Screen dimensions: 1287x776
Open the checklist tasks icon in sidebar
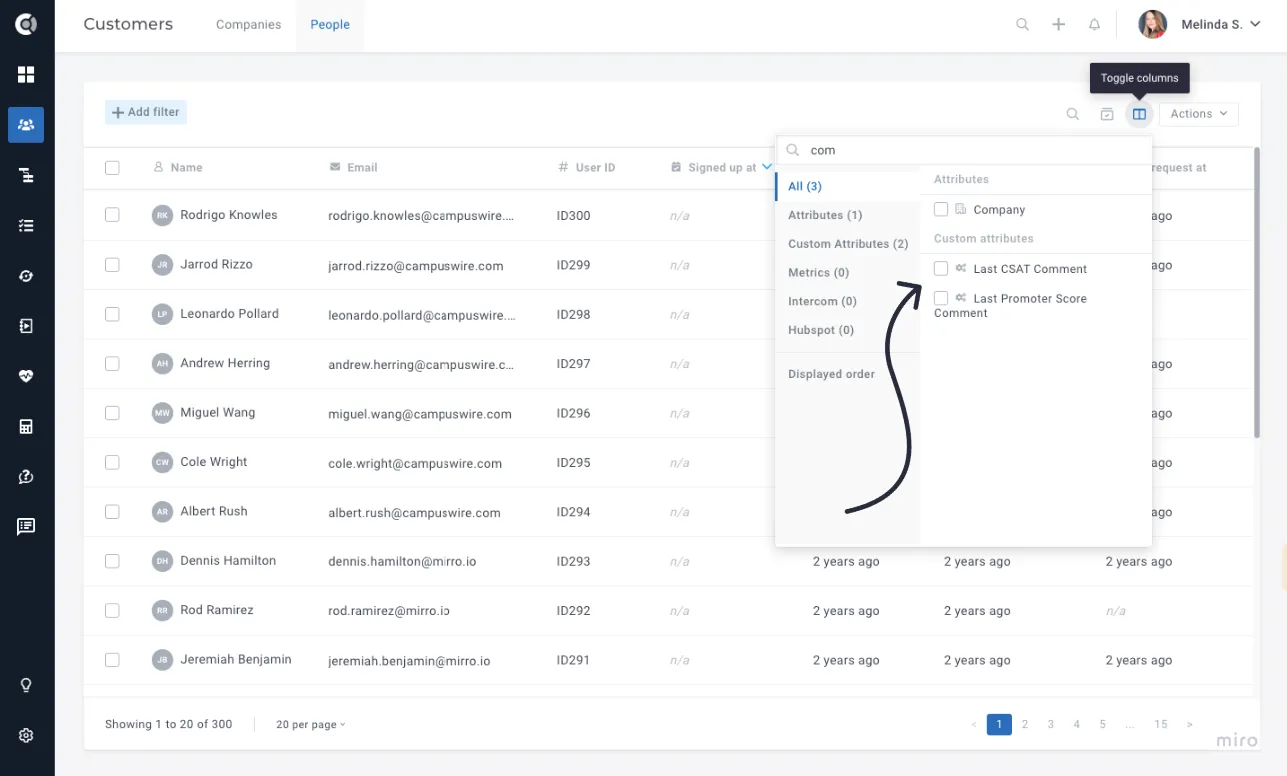pyautogui.click(x=26, y=225)
